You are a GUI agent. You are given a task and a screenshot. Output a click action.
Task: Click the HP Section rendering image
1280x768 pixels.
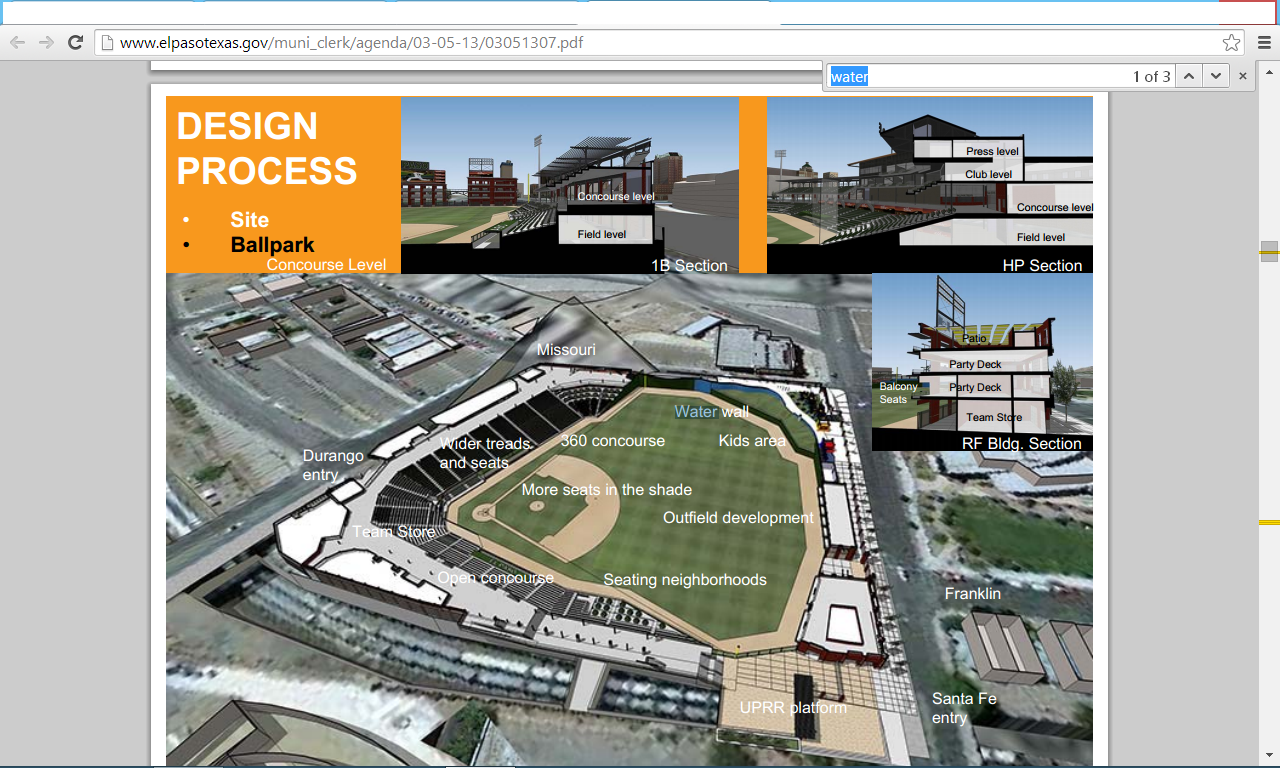coord(929,185)
